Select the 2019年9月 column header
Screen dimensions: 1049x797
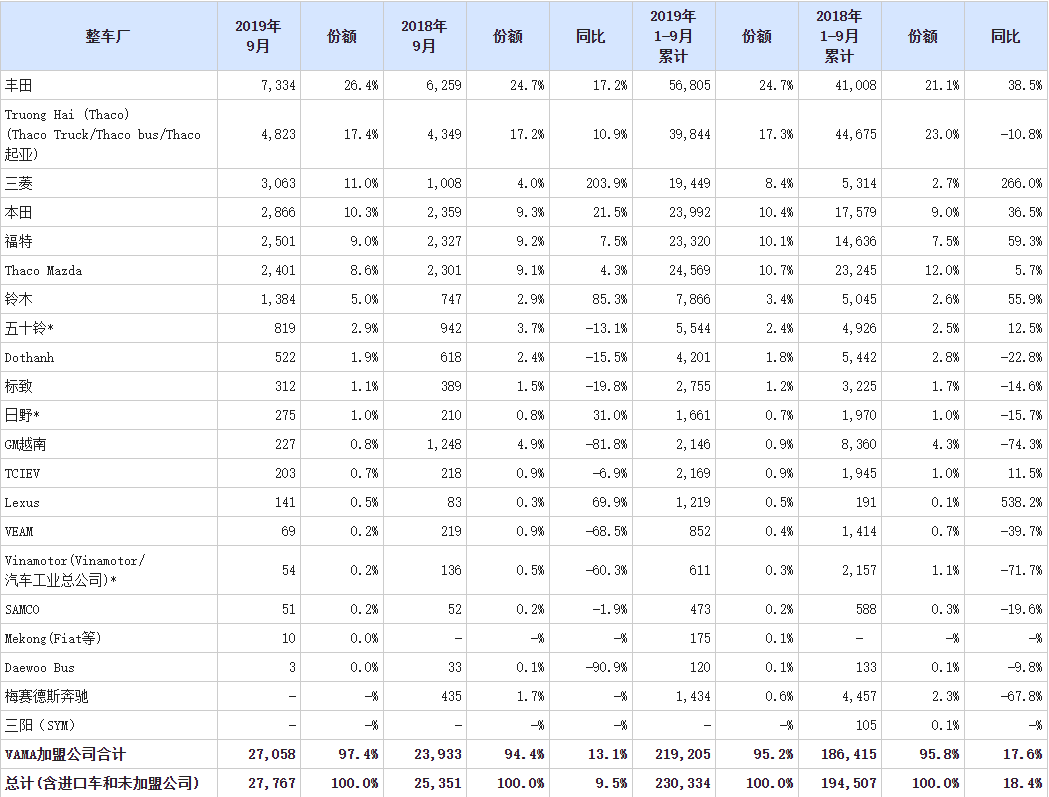coord(258,36)
